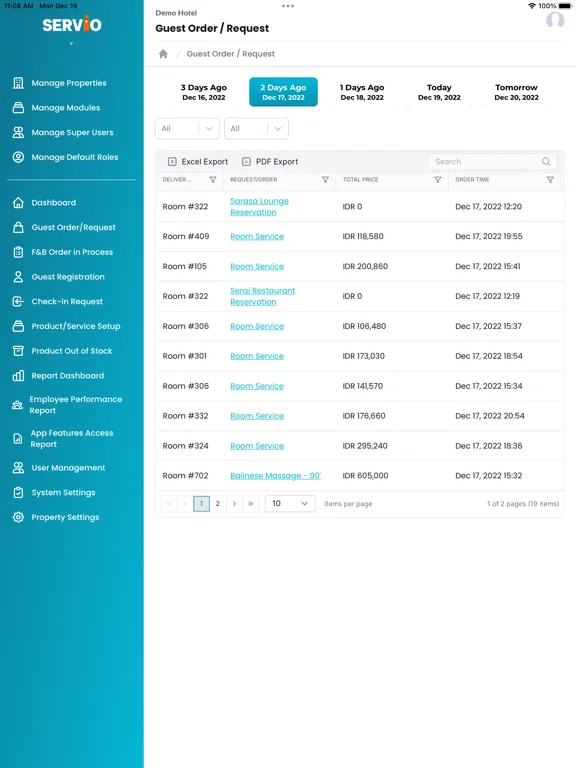Image resolution: width=576 pixels, height=768 pixels.
Task: Click the Manage Default Roles icon
Action: pos(18,157)
